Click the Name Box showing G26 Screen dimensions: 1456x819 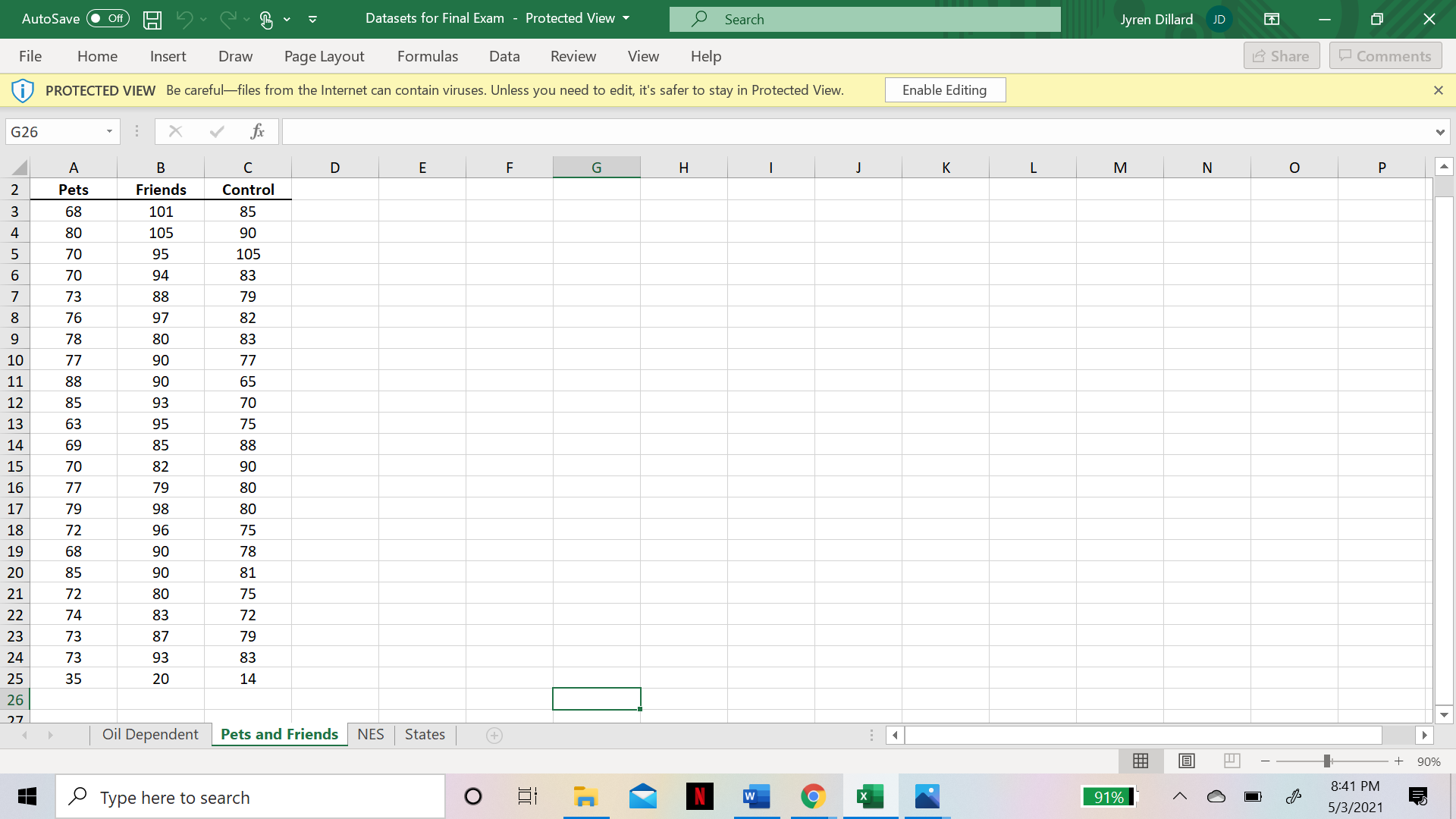click(x=53, y=132)
